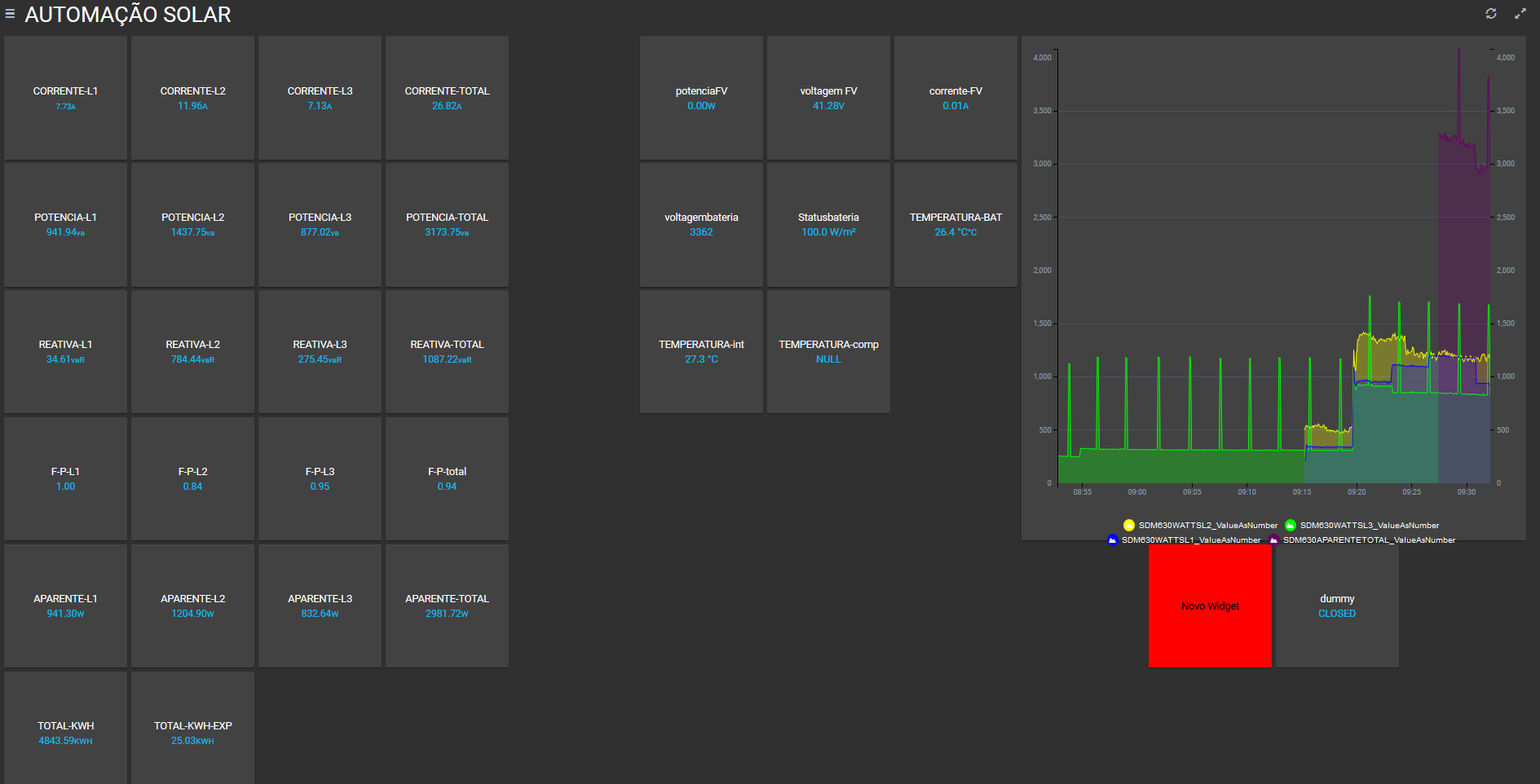Click the dummy CLOSED widget
The image size is (1540, 784).
click(1337, 606)
